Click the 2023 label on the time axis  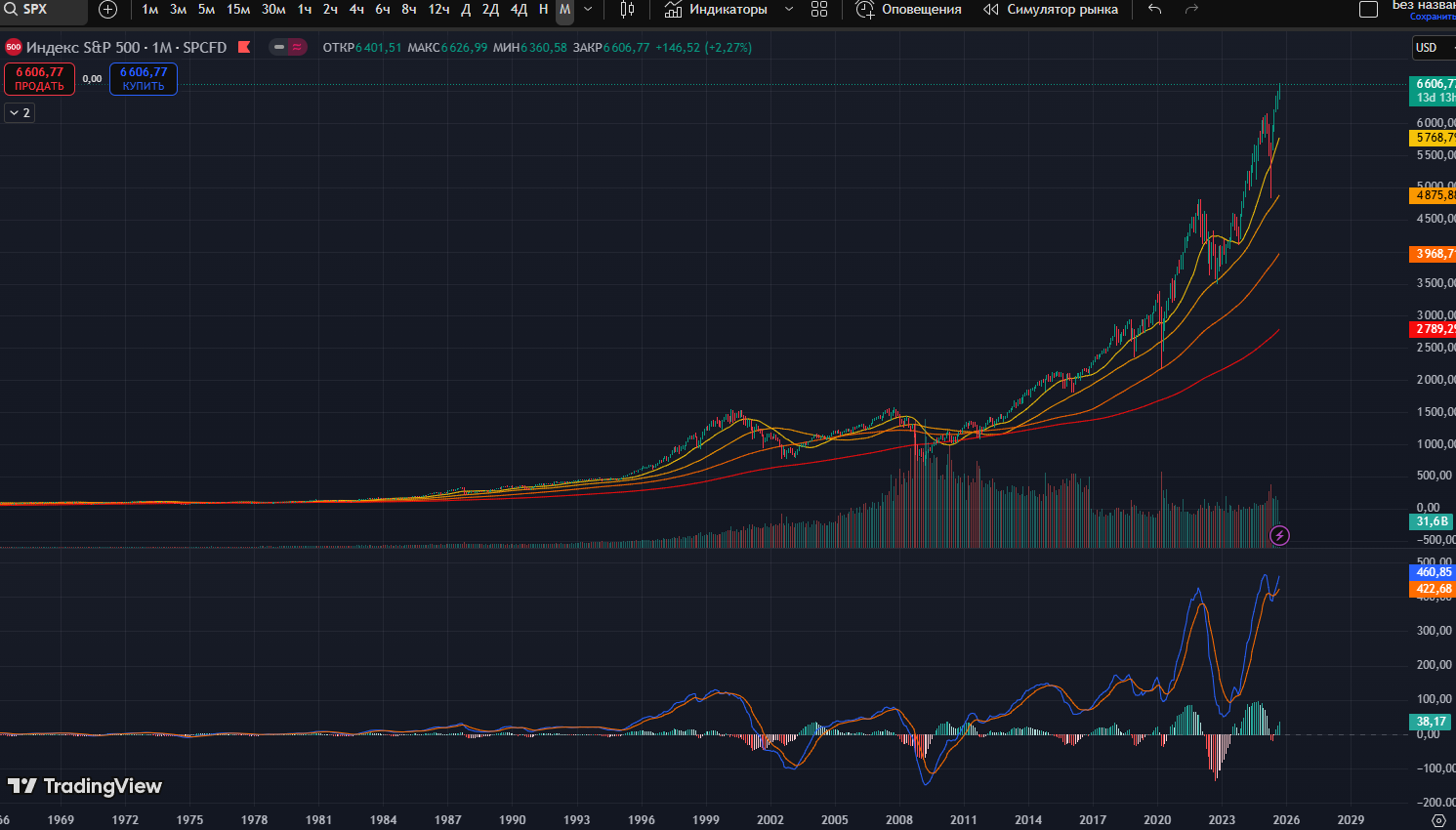1222,819
